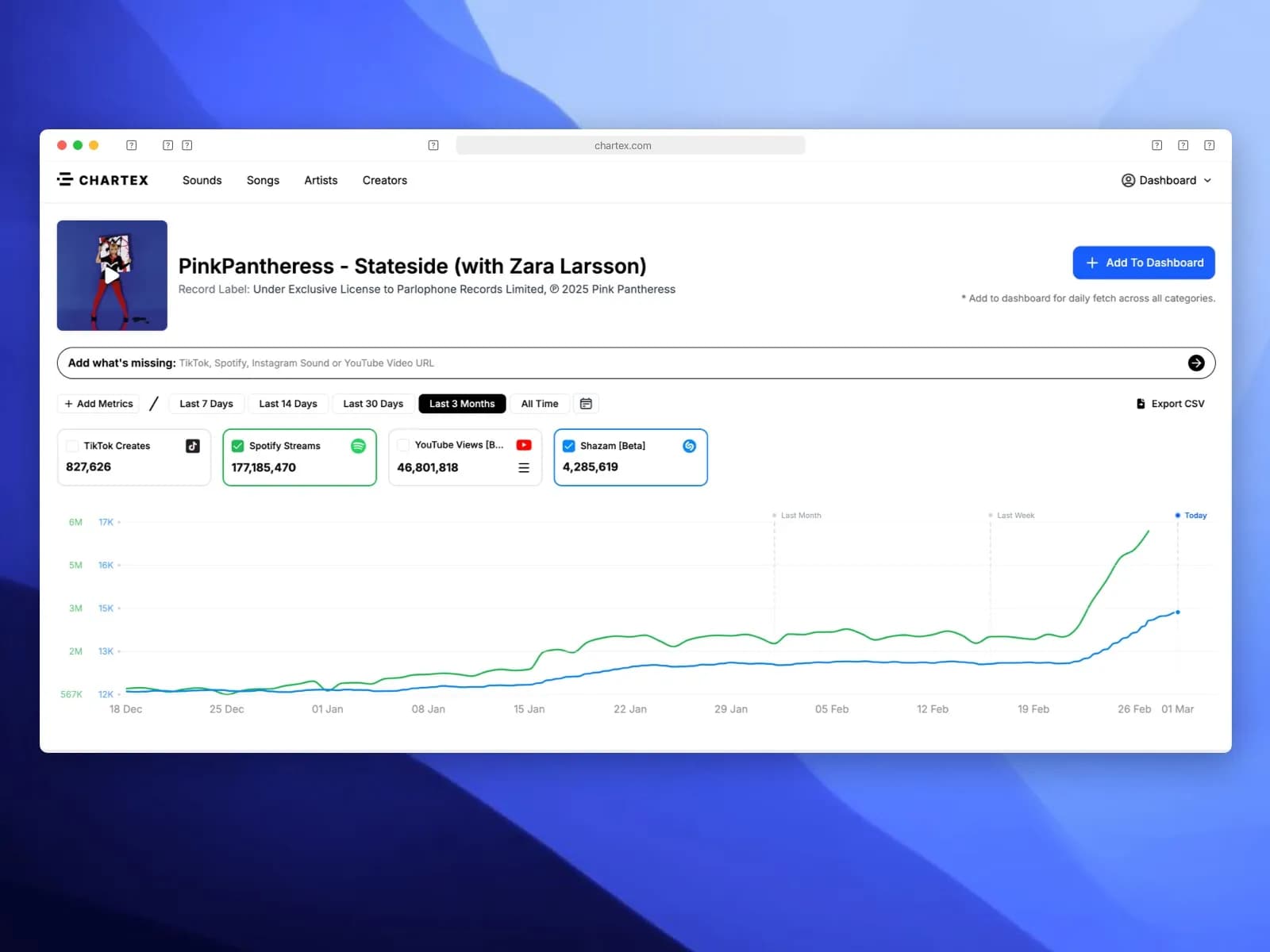Viewport: 1270px width, 952px height.
Task: Expand the Add Metrics options
Action: coord(98,403)
